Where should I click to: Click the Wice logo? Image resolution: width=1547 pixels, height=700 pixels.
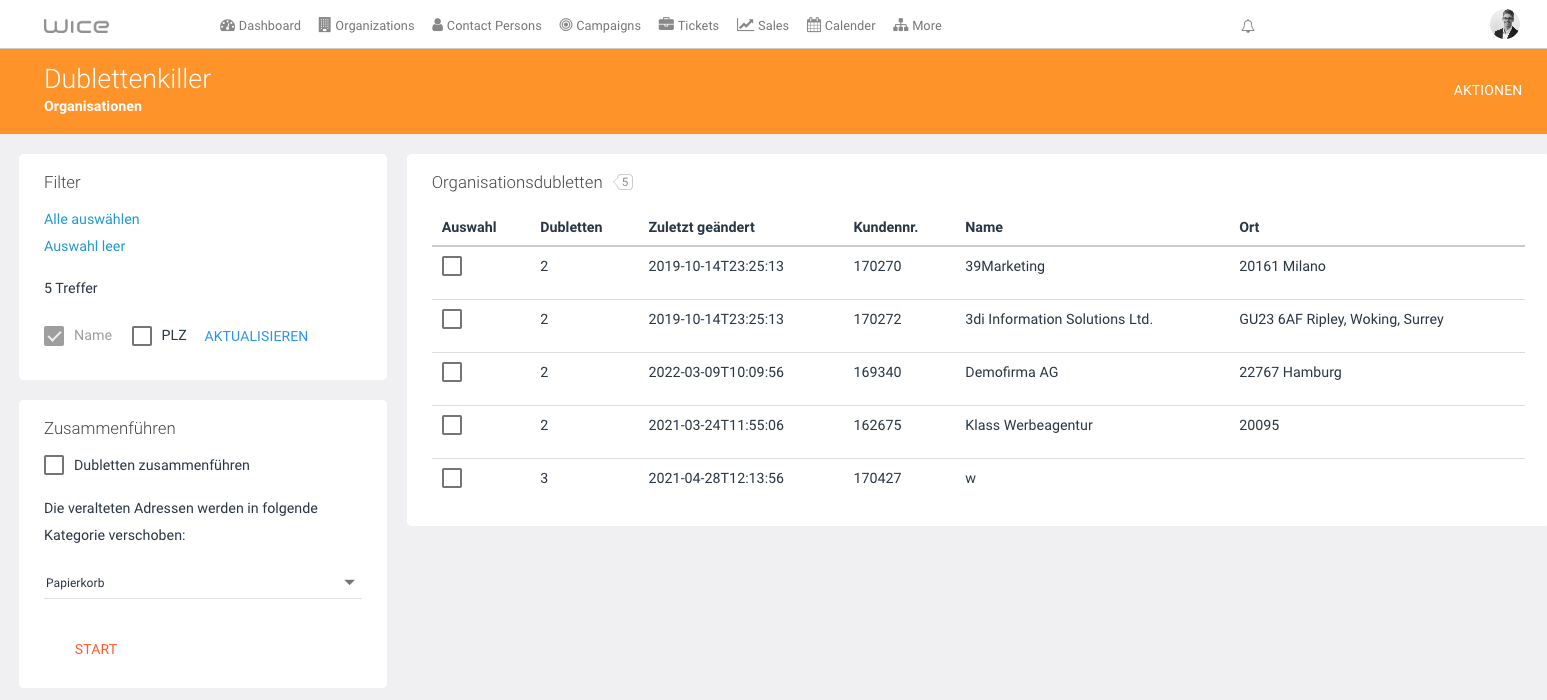pyautogui.click(x=76, y=25)
